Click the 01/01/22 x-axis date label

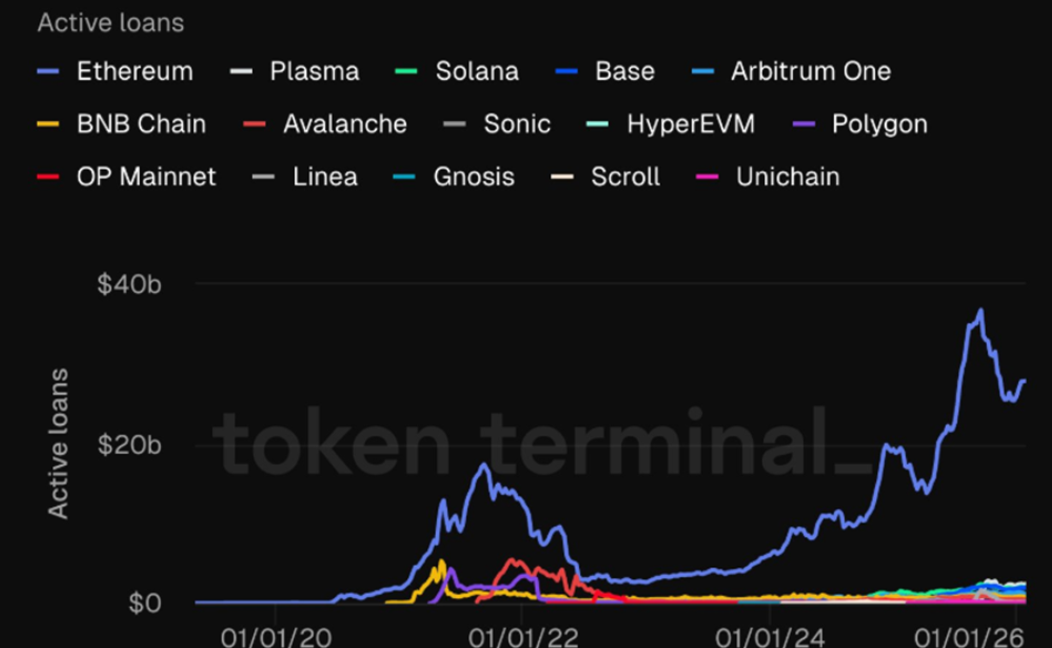[x=521, y=636]
